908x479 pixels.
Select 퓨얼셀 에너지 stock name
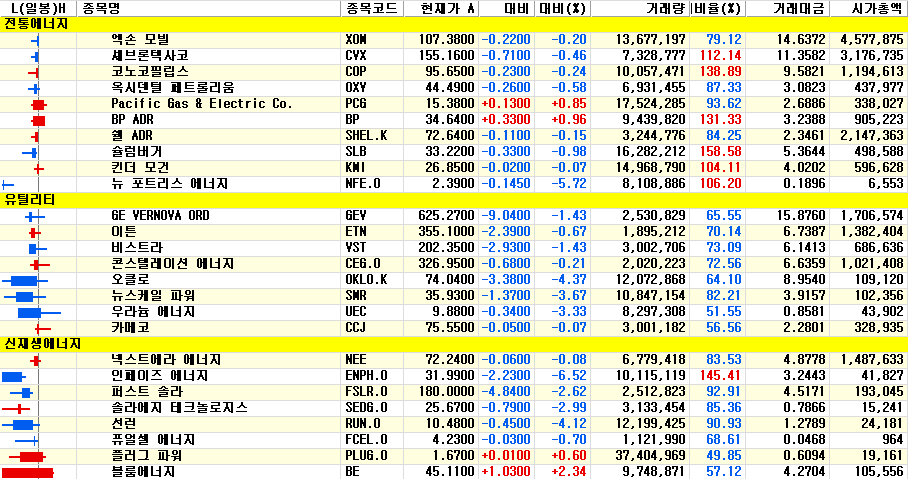153,440
